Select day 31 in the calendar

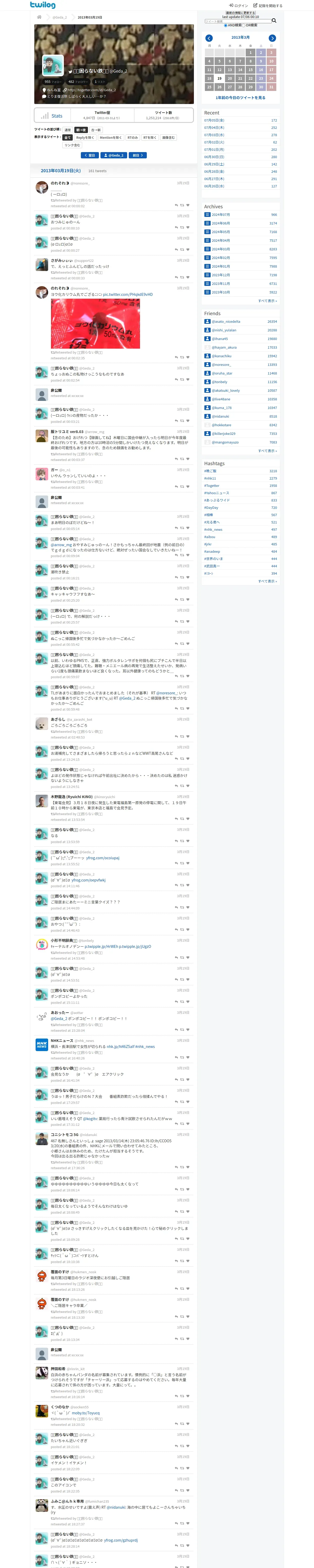coord(271,87)
